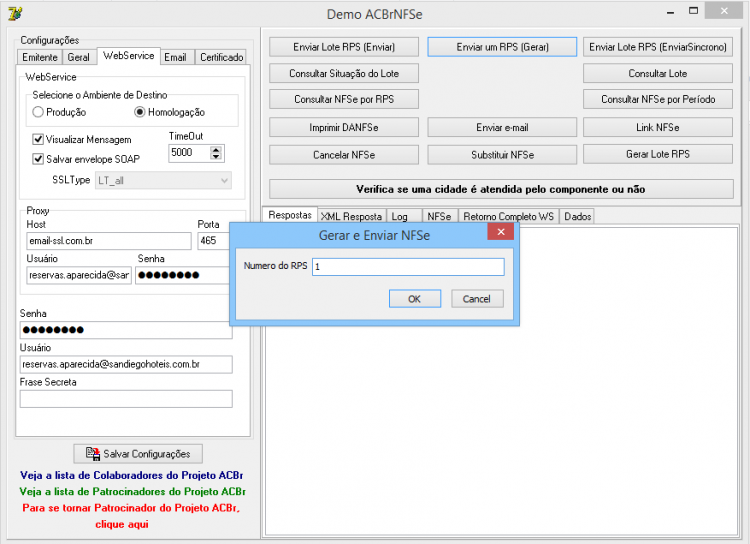The image size is (750, 544).
Task: Click the Proxy Porta field
Action: coord(213,241)
